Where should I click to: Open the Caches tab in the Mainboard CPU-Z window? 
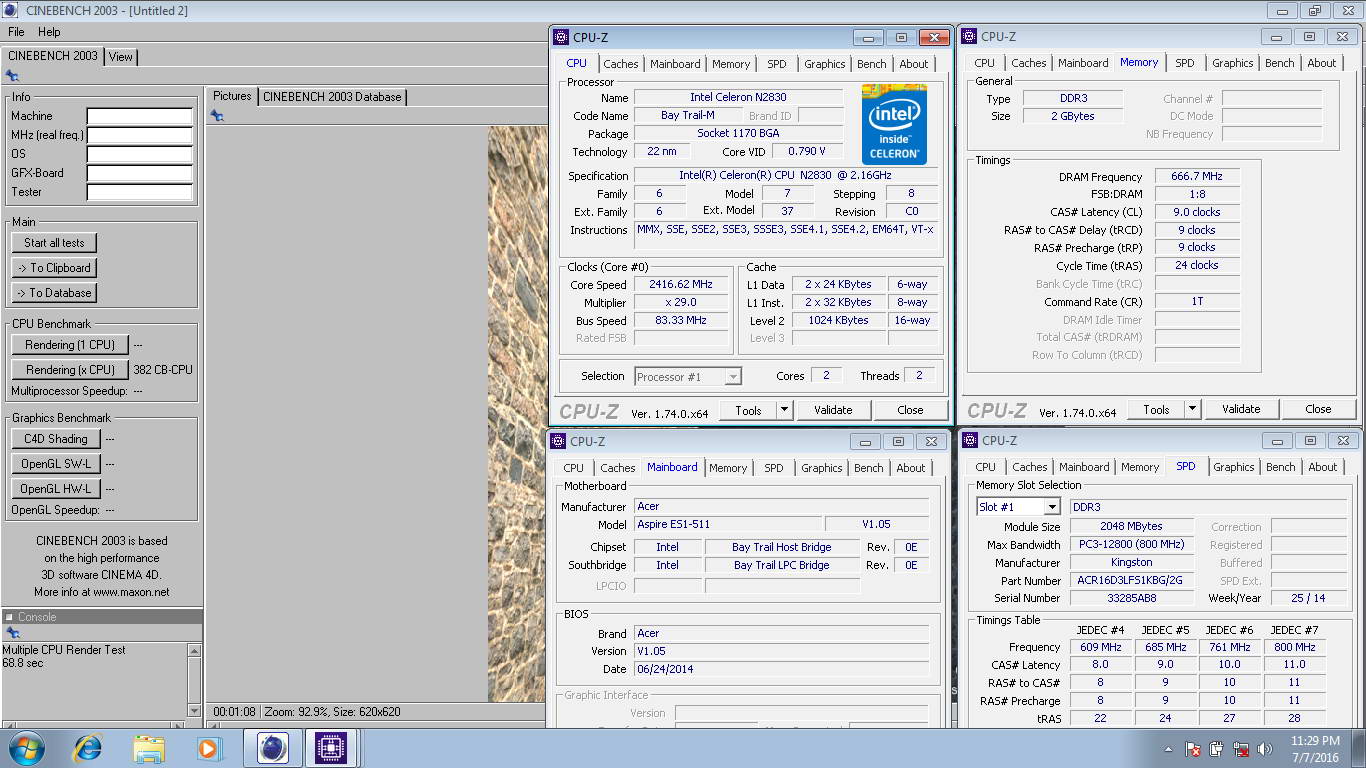618,468
